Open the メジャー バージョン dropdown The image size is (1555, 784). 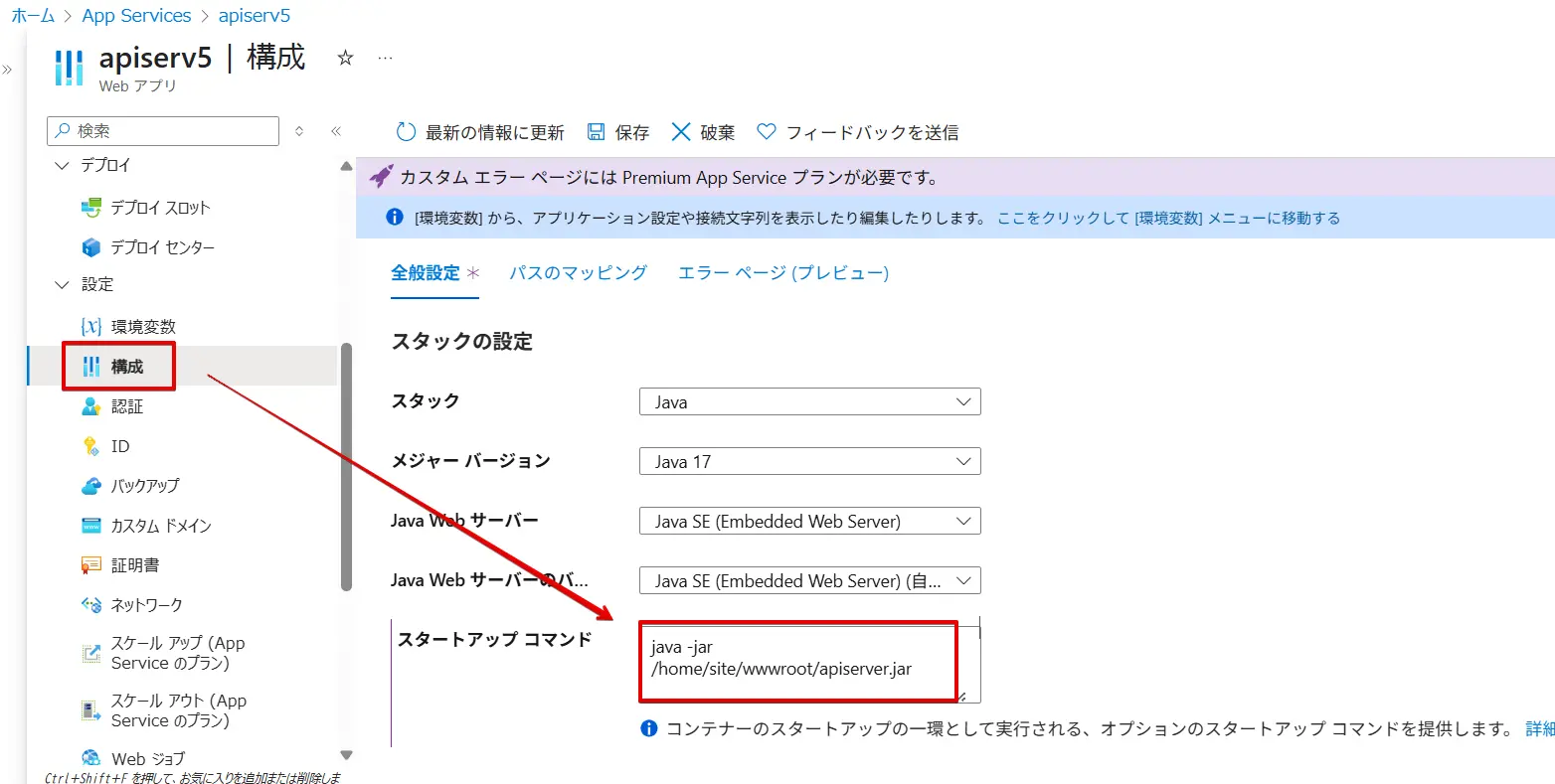[808, 460]
